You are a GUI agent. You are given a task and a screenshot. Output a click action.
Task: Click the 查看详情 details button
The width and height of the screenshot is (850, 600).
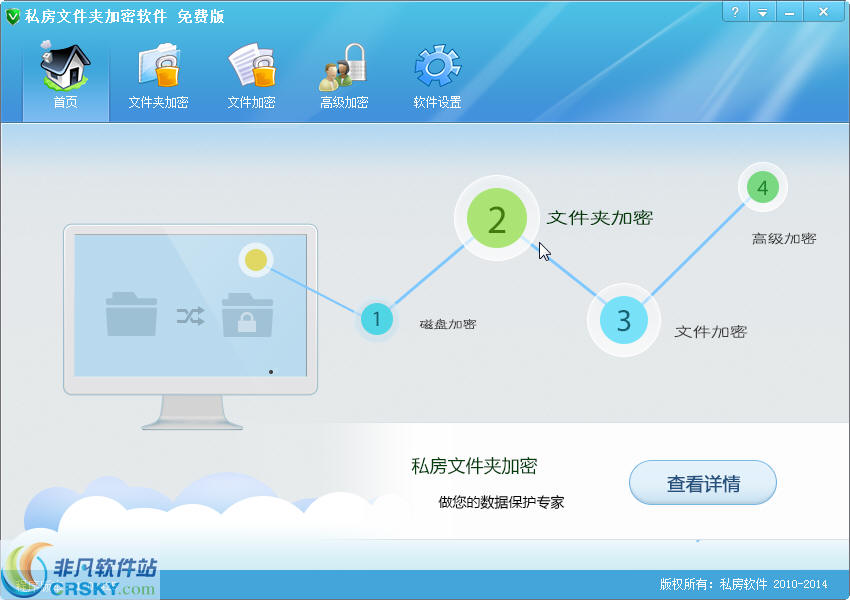click(x=702, y=482)
